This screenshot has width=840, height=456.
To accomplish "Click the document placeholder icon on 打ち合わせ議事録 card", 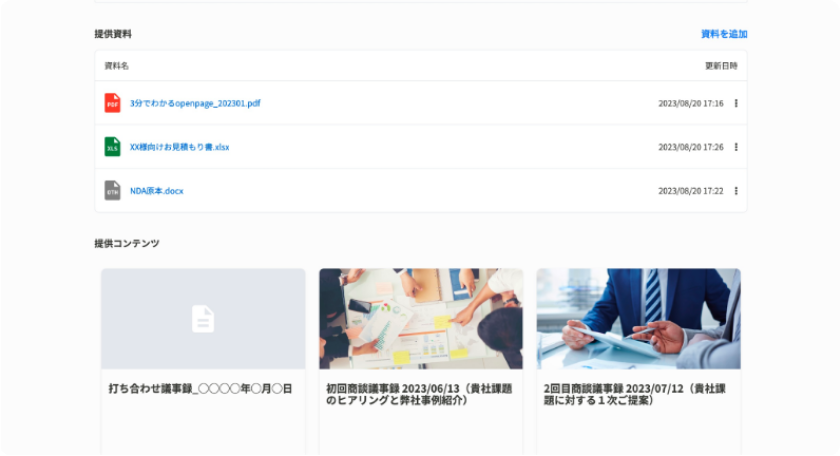I will [x=203, y=319].
